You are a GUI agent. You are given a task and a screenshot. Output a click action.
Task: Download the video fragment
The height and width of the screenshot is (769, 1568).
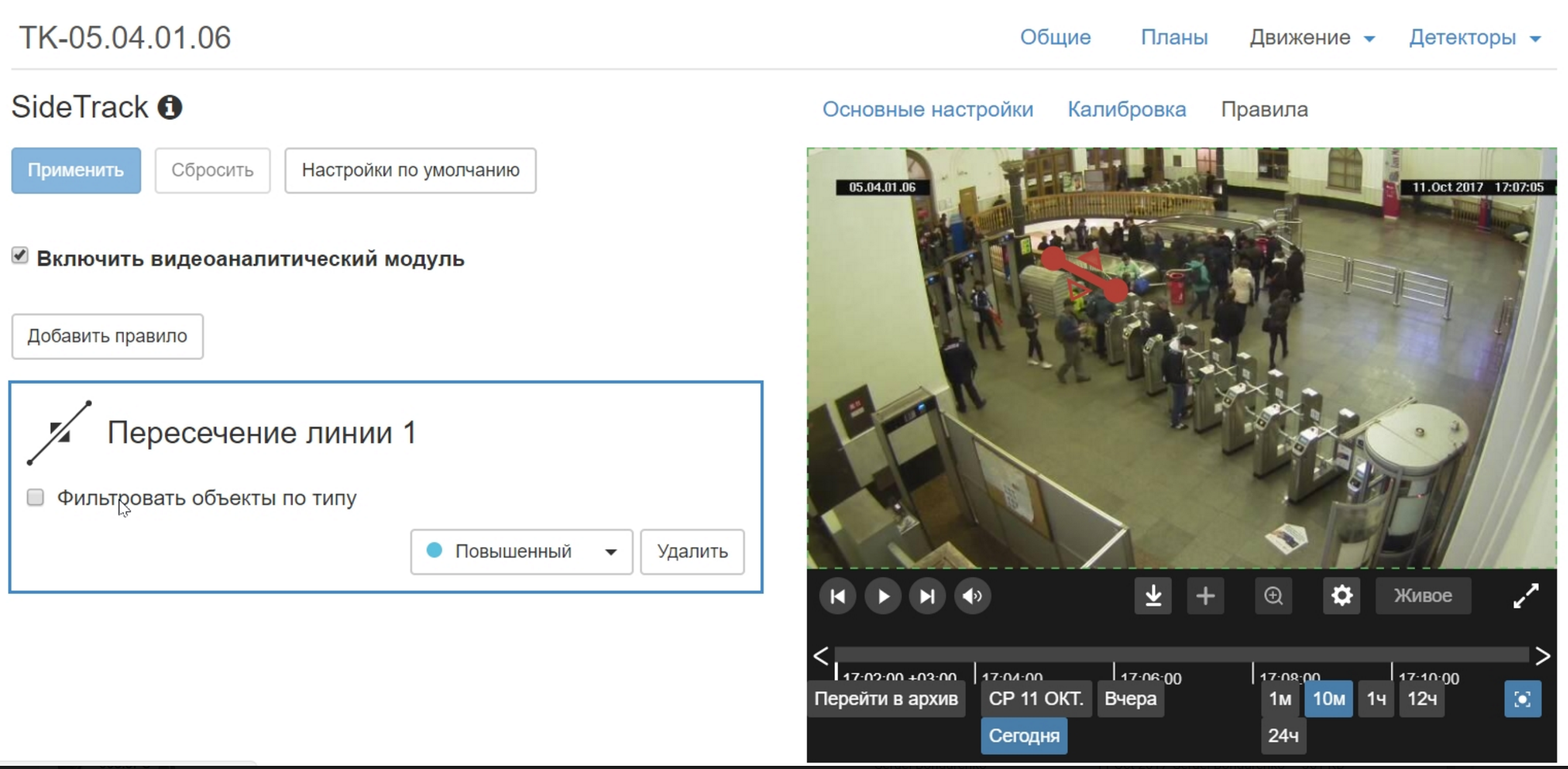pos(1153,596)
